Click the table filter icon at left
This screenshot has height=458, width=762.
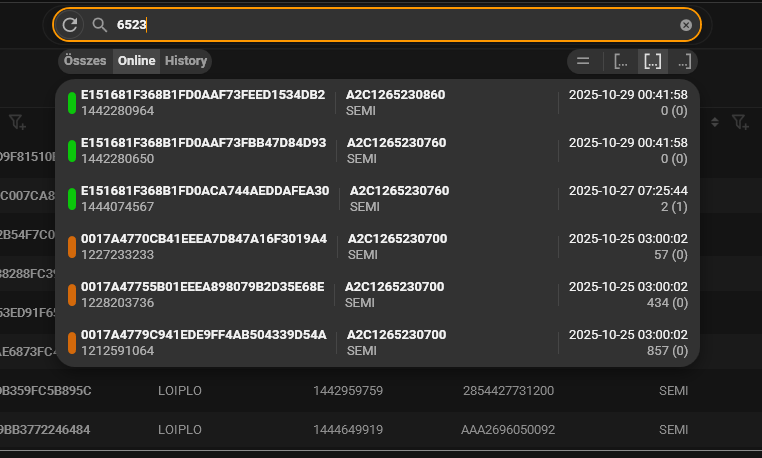click(x=17, y=122)
